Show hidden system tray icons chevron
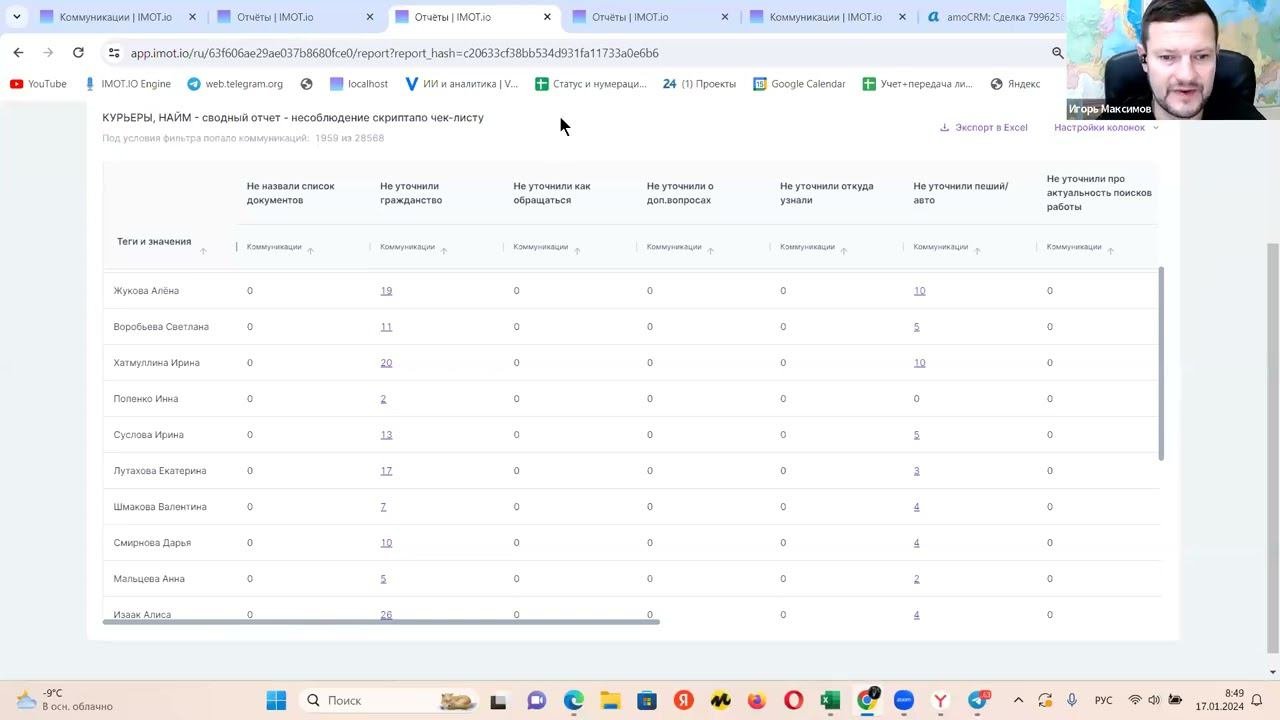Image resolution: width=1280 pixels, height=720 pixels. coord(1018,700)
